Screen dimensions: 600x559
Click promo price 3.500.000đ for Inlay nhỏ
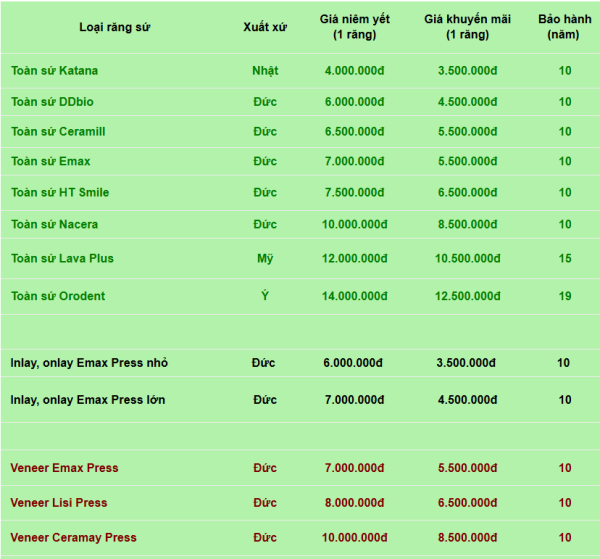[x=466, y=363]
